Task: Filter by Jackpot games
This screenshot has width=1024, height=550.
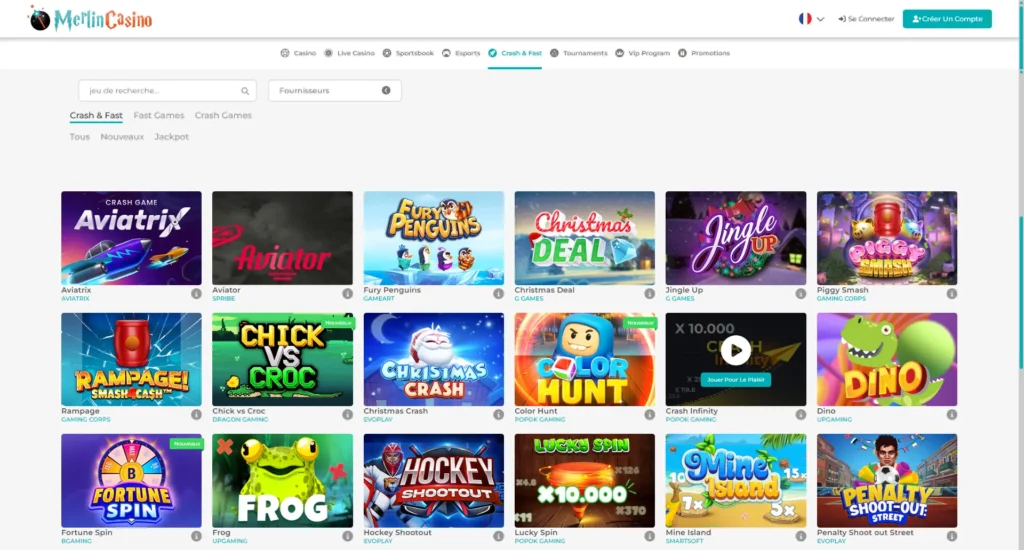Action: [172, 137]
